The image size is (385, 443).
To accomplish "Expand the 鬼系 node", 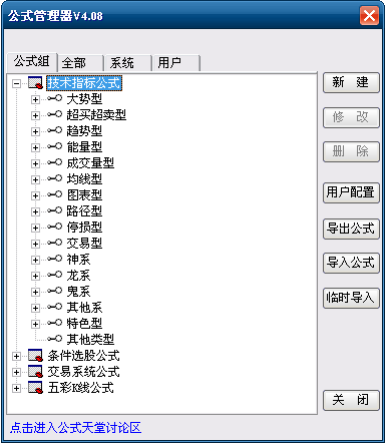I will point(35,292).
